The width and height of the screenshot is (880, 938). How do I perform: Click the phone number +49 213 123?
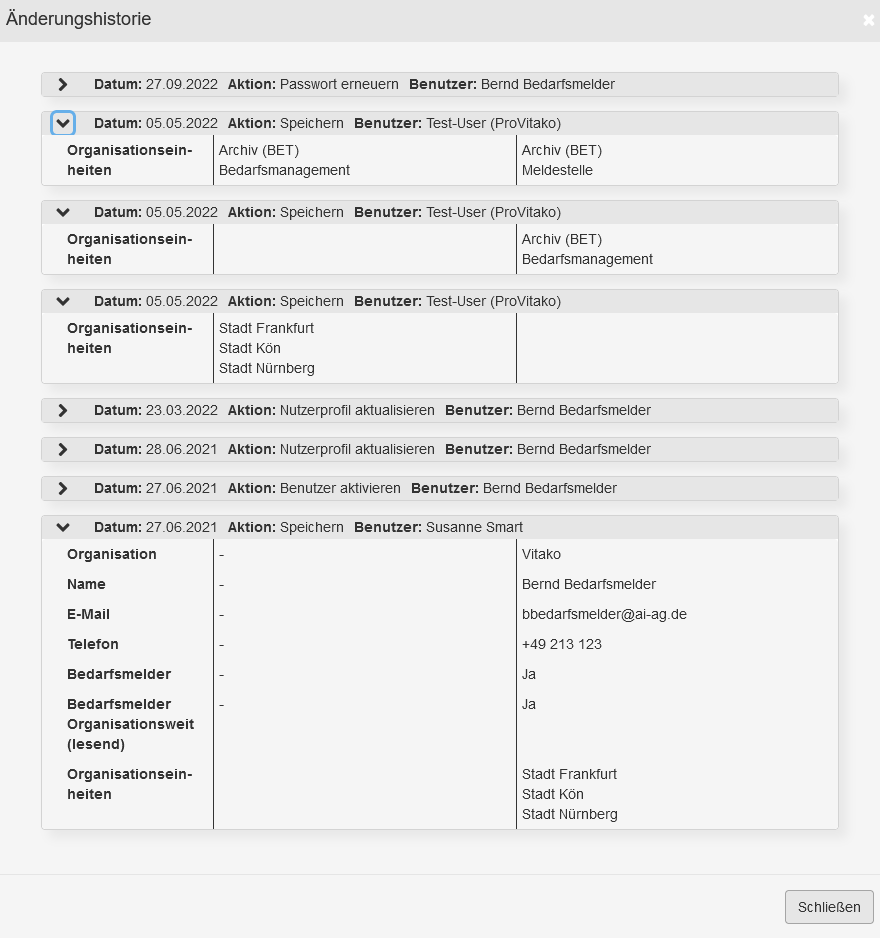coord(562,644)
